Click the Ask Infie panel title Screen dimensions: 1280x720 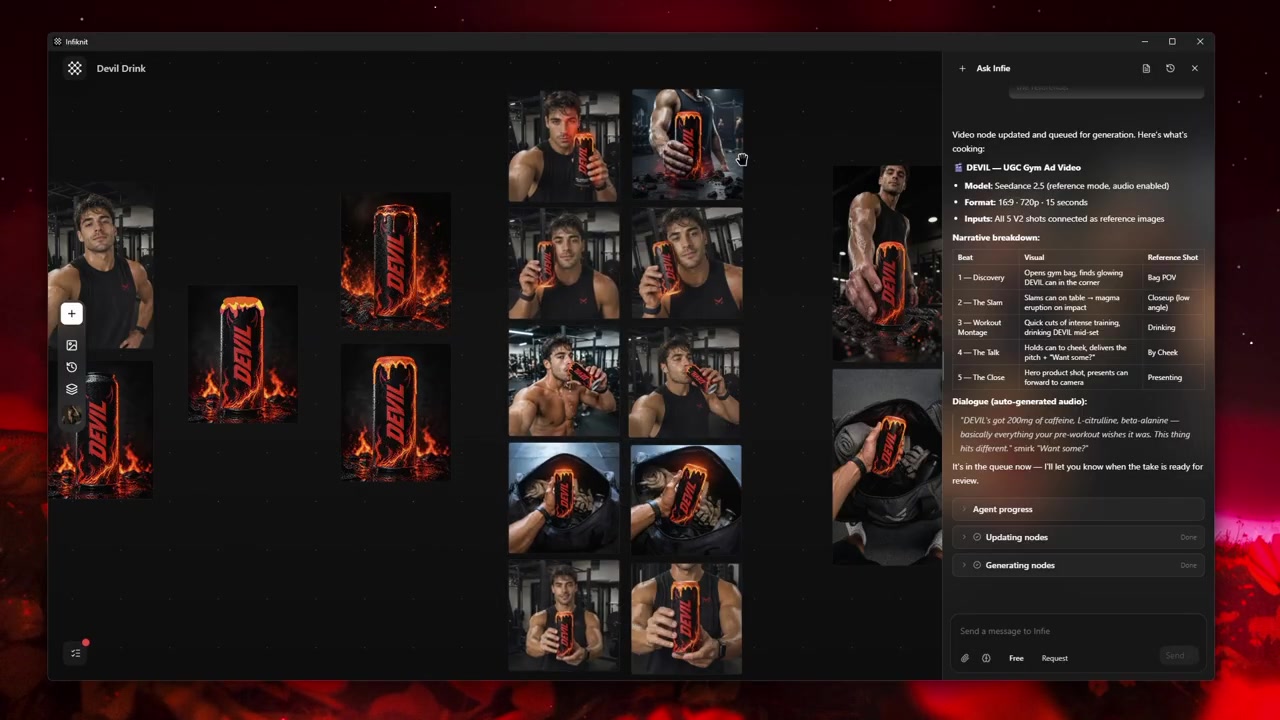(993, 68)
